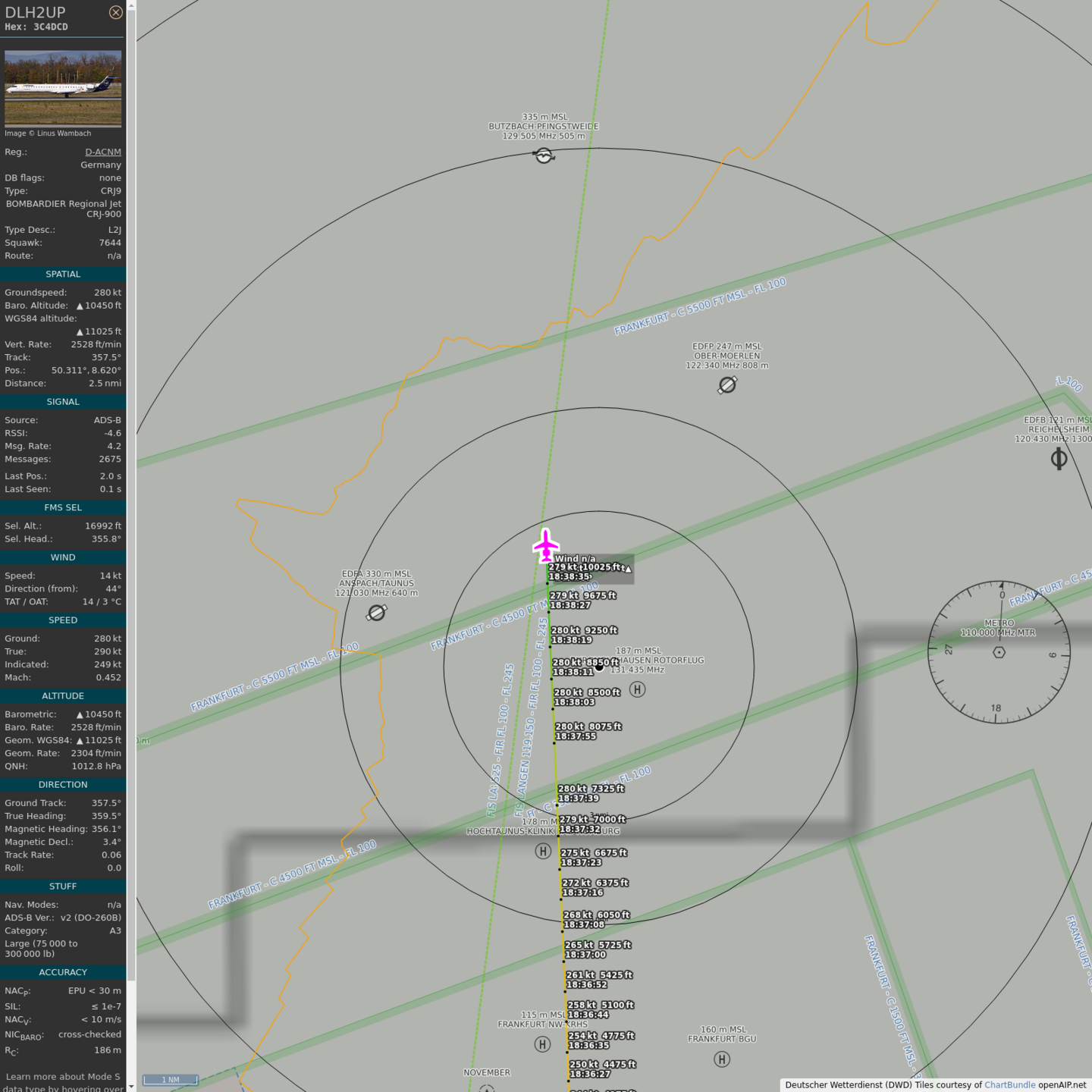
Task: Open the D-ACNM registration link
Action: [102, 152]
